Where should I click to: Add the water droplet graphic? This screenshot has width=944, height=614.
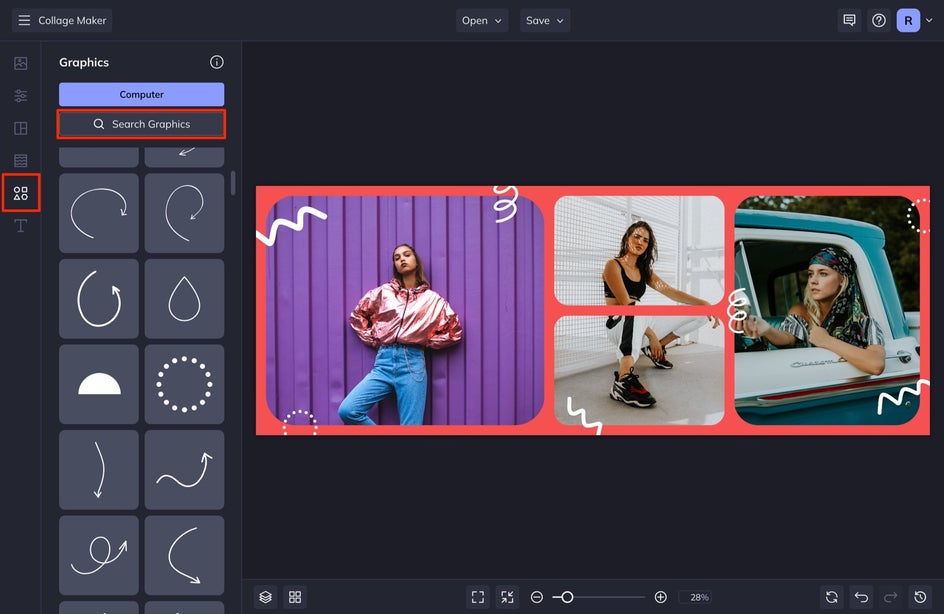click(x=184, y=299)
